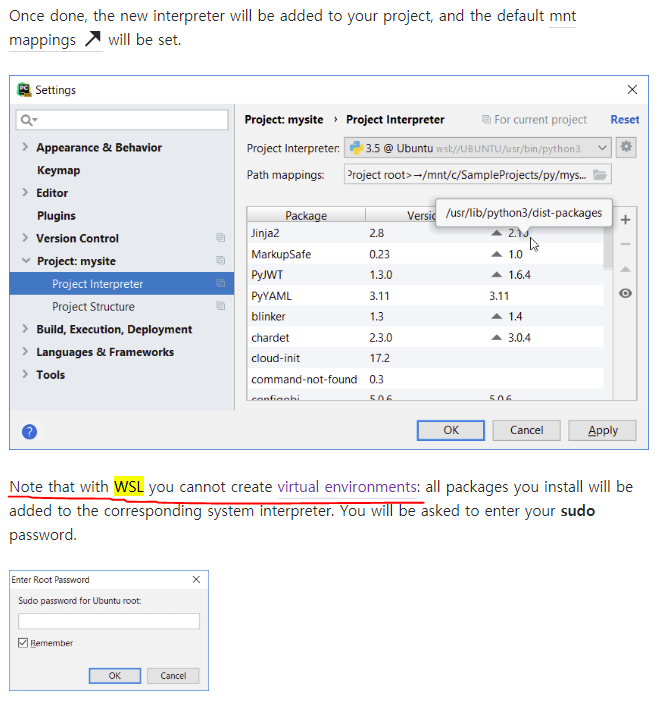
Task: Click copy icon beside Project: mysite
Action: tap(221, 260)
